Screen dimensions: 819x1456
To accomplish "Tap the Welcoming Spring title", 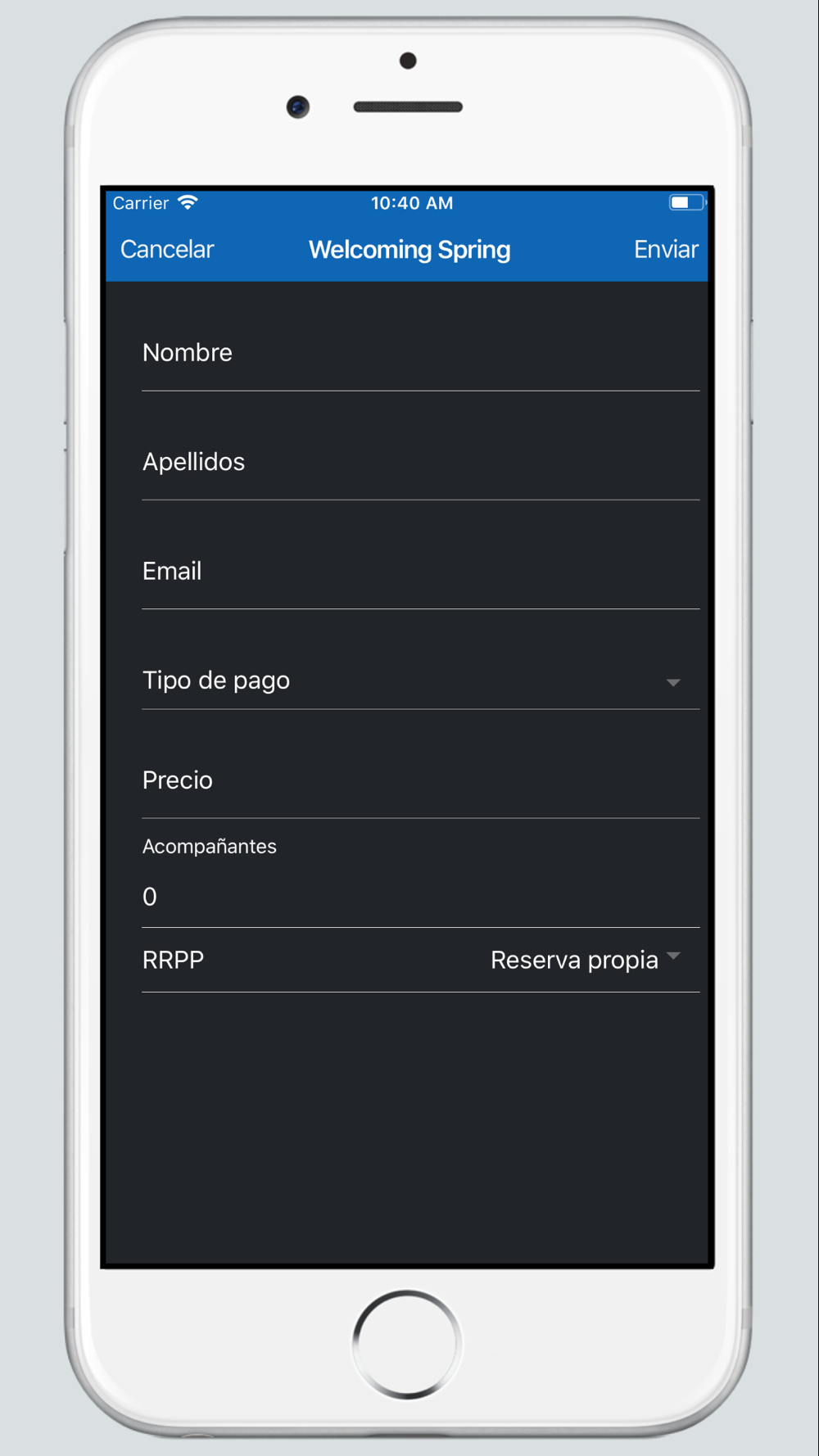I will point(409,250).
